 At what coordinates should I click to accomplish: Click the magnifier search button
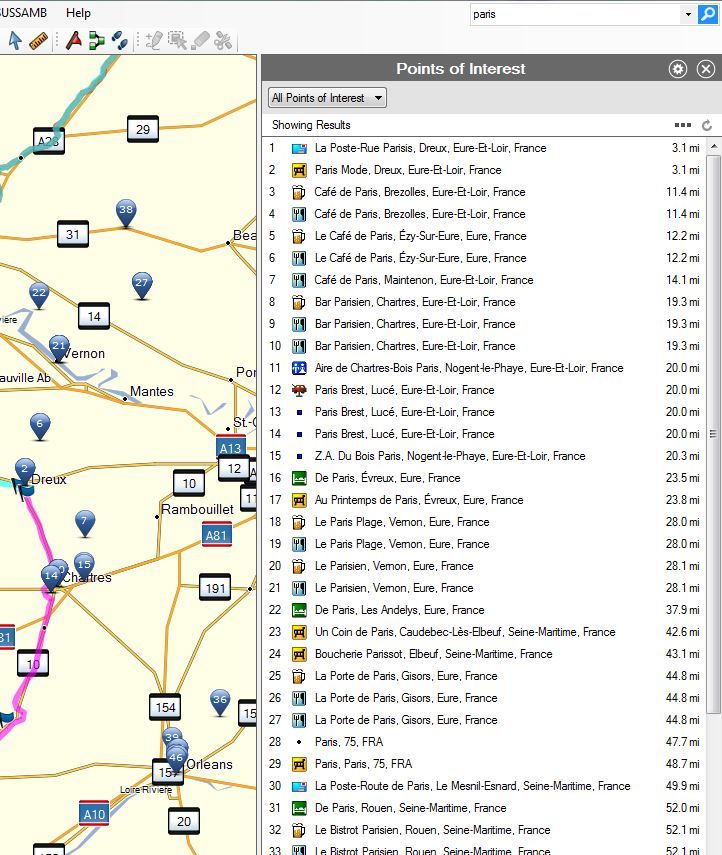[710, 14]
